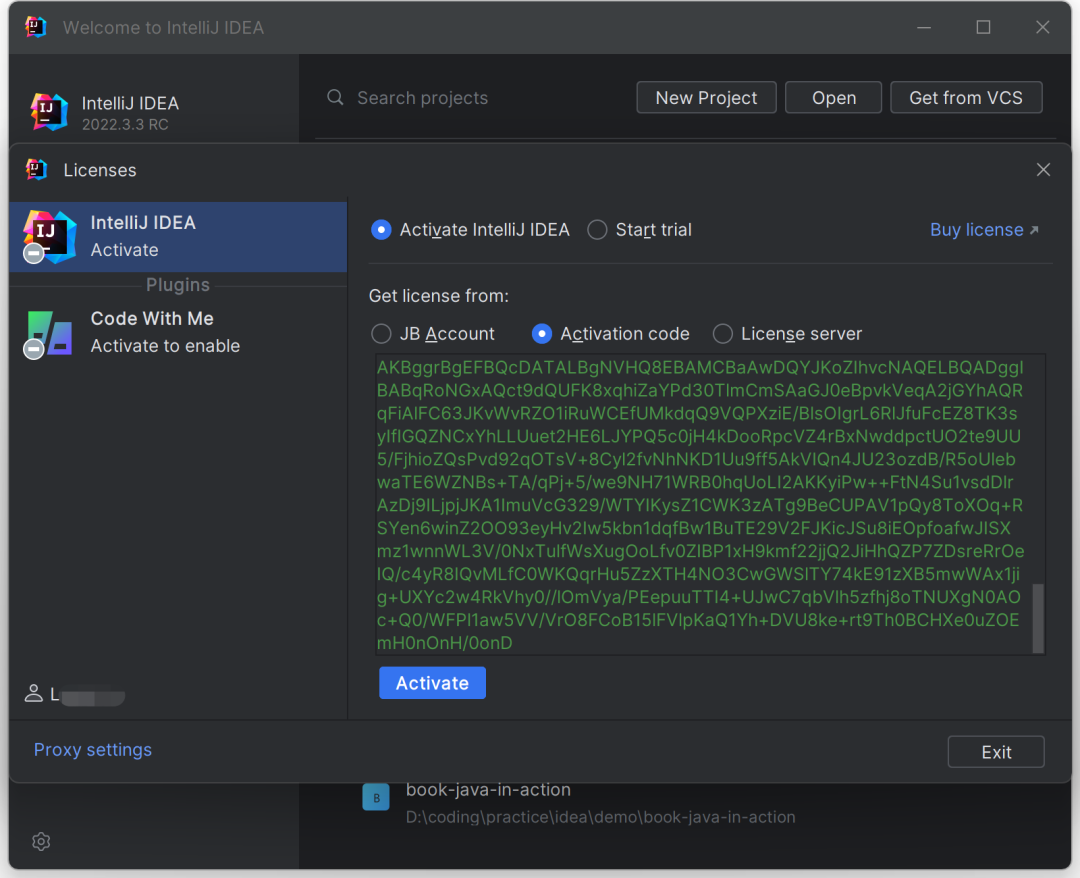Click inside the activation code text area
Image resolution: width=1080 pixels, height=878 pixels.
(700, 500)
